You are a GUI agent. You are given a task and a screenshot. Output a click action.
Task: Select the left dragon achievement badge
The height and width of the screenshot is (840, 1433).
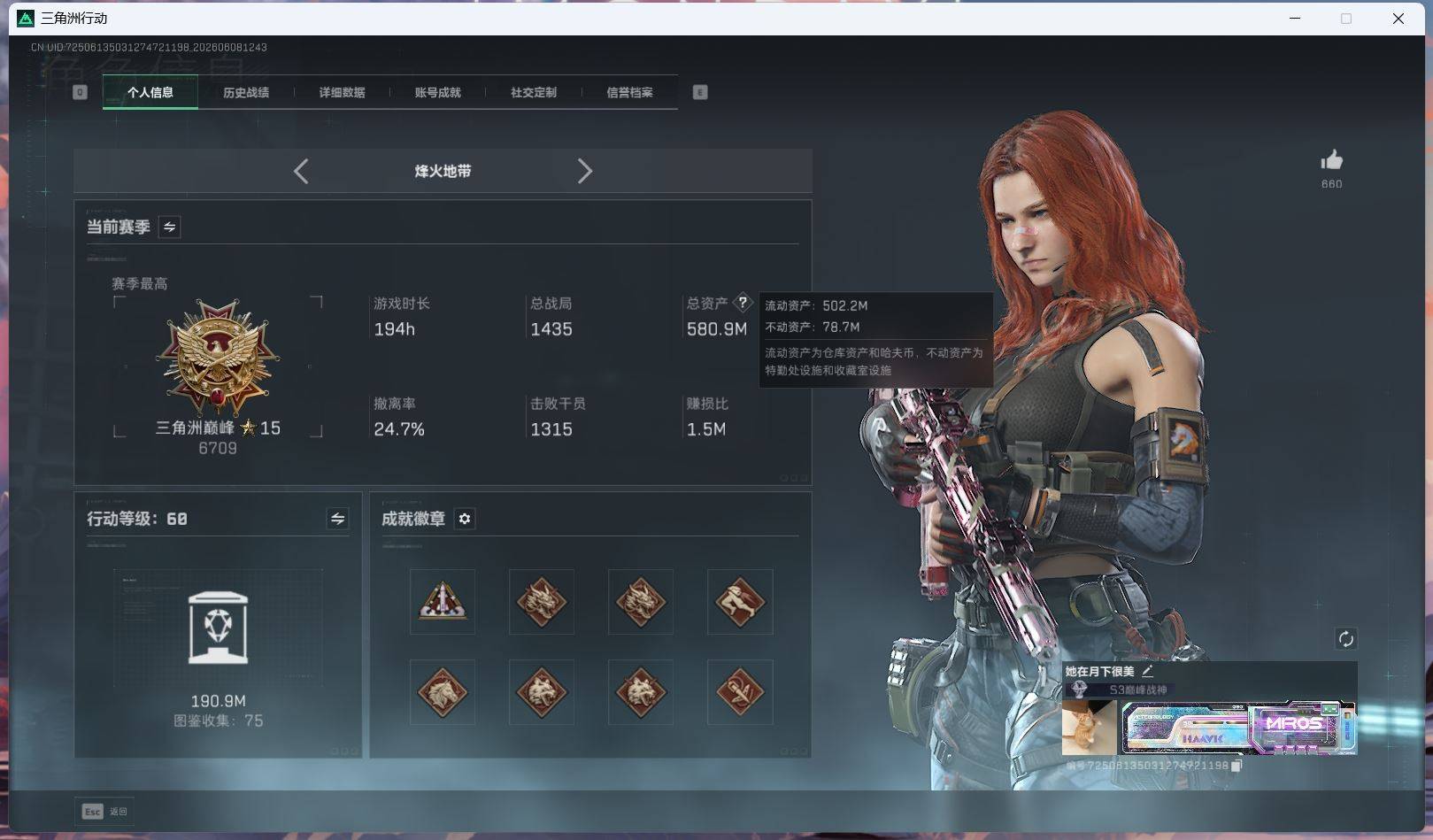point(542,602)
